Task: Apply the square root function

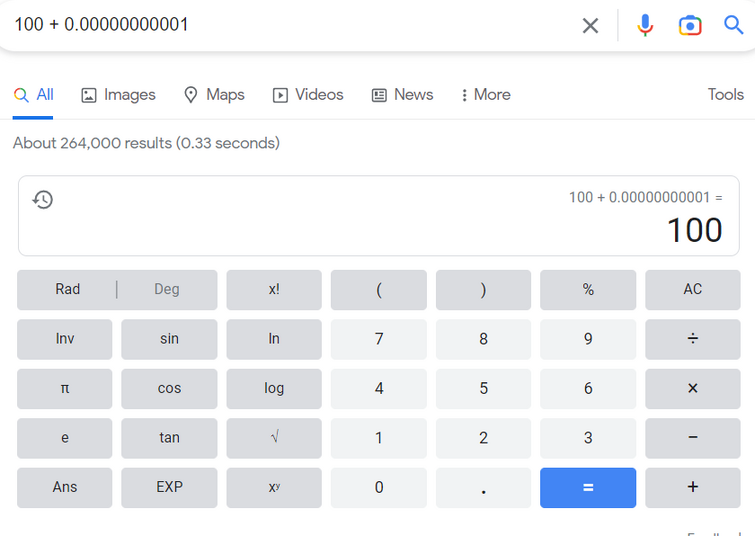Action: point(274,438)
